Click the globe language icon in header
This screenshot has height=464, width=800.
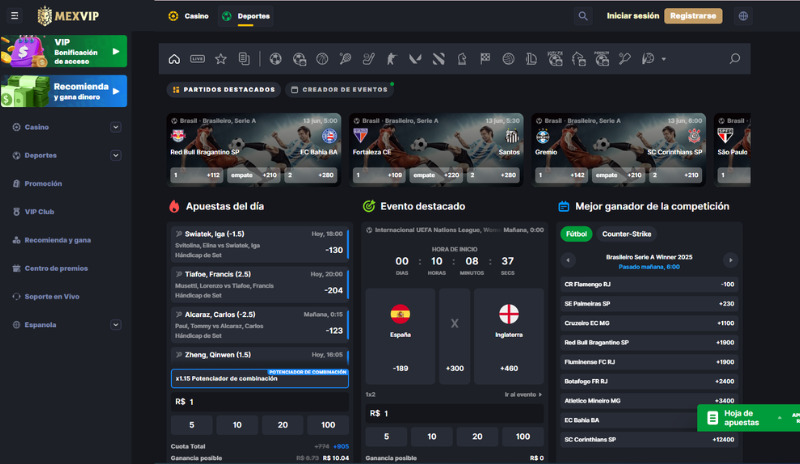coord(743,16)
